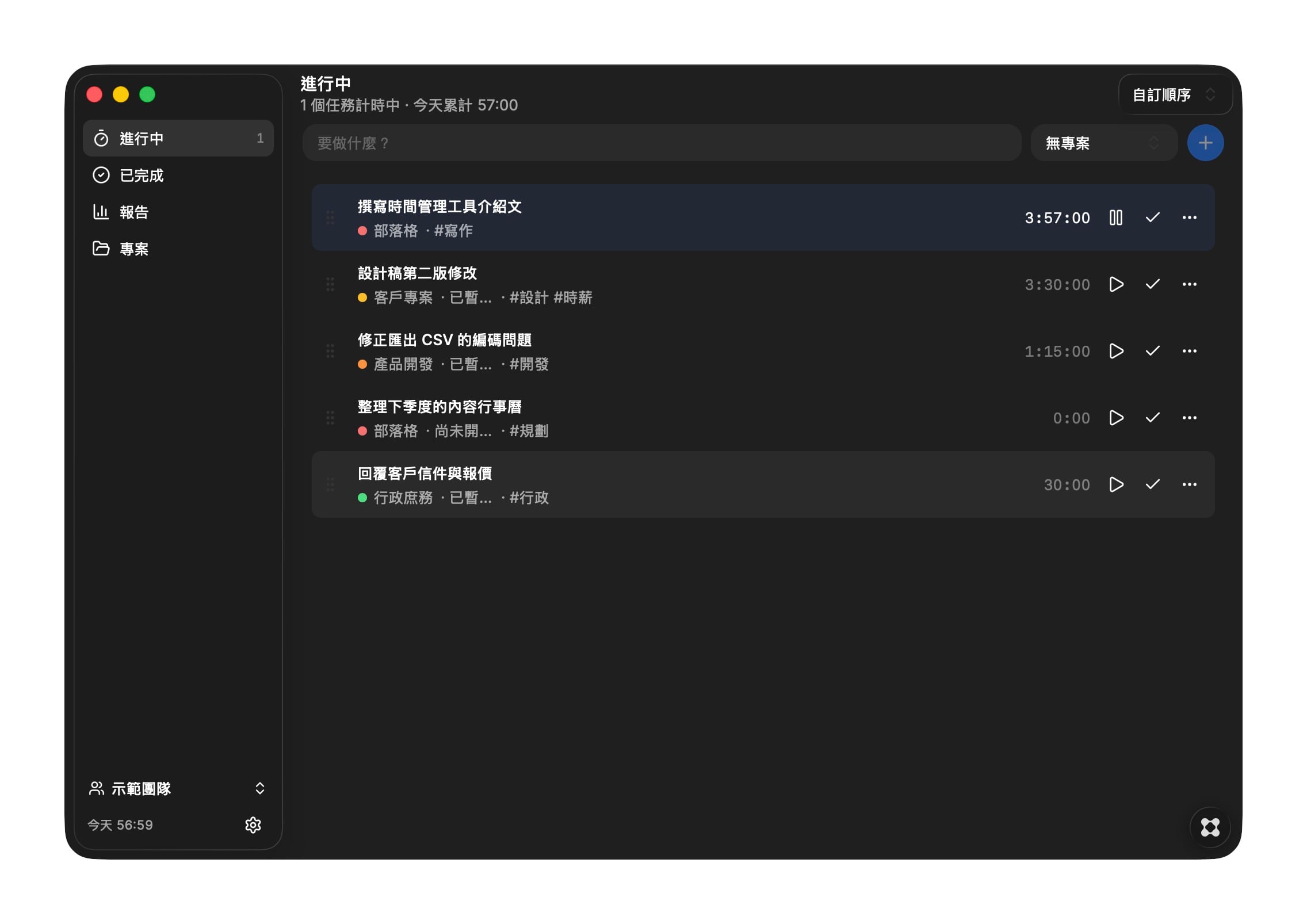Click the #規劃 tag
This screenshot has width=1307, height=924.
529,431
